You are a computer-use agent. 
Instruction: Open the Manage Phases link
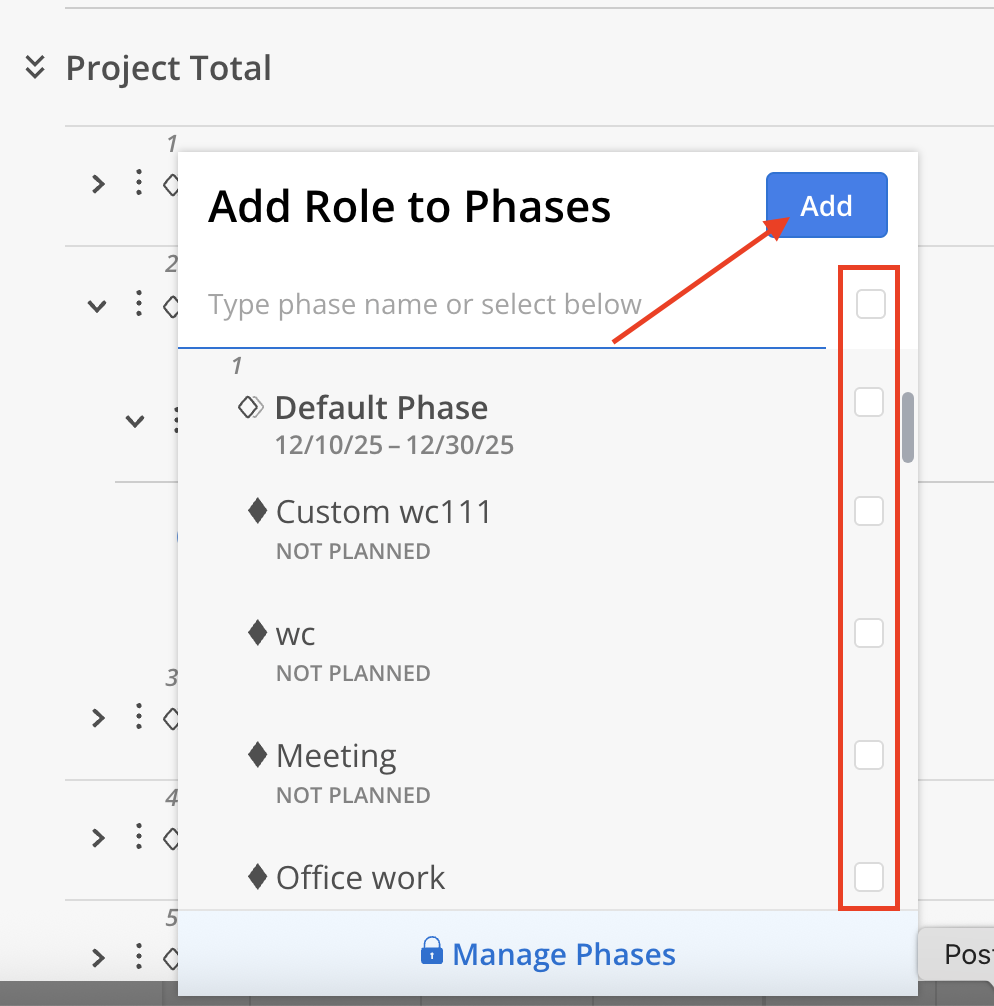[564, 954]
